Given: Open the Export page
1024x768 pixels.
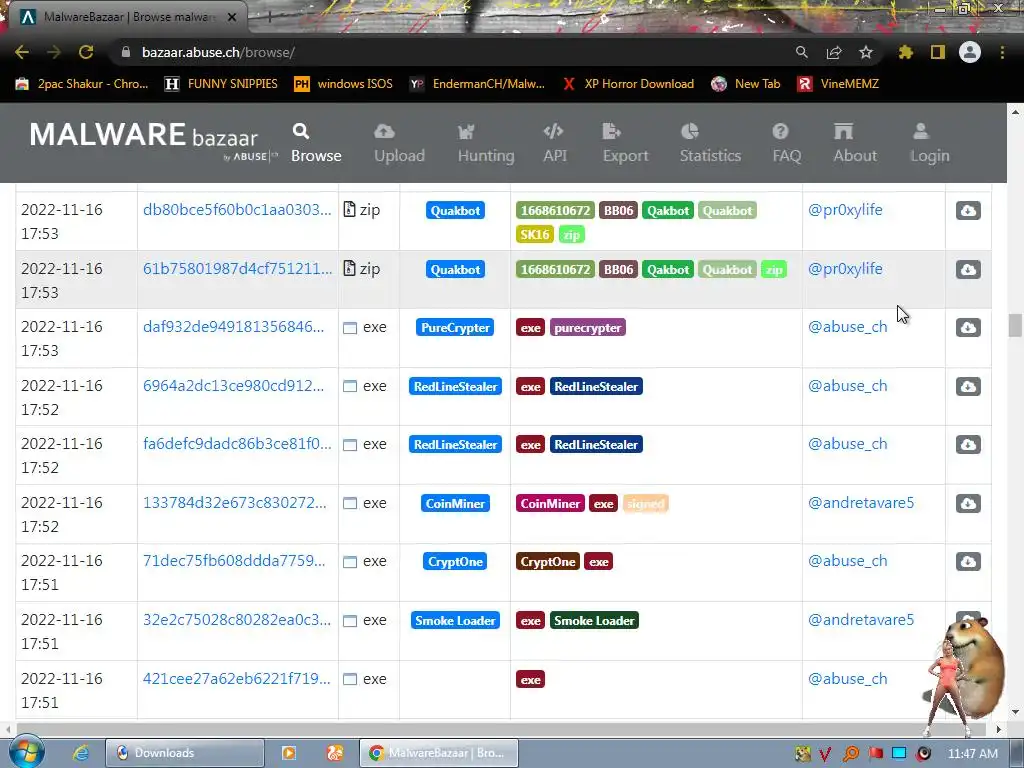Looking at the screenshot, I should pos(625,143).
